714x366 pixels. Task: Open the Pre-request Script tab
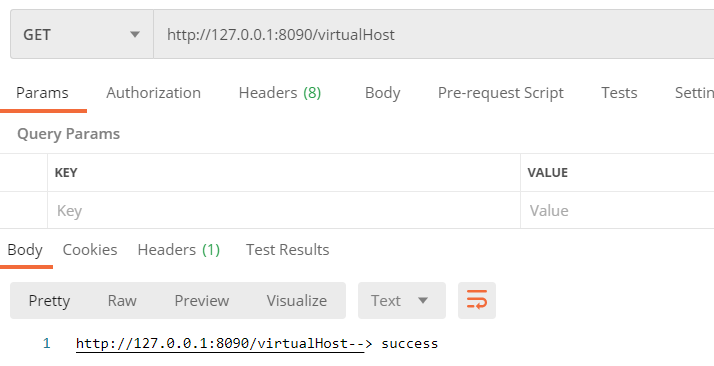pos(500,93)
